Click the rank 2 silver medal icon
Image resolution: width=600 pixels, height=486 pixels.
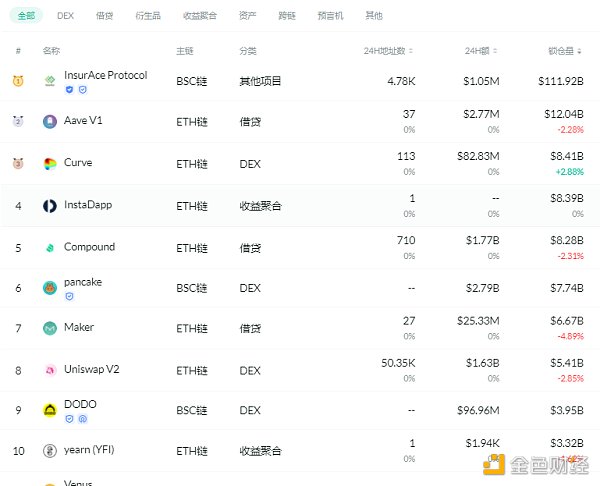pos(18,121)
